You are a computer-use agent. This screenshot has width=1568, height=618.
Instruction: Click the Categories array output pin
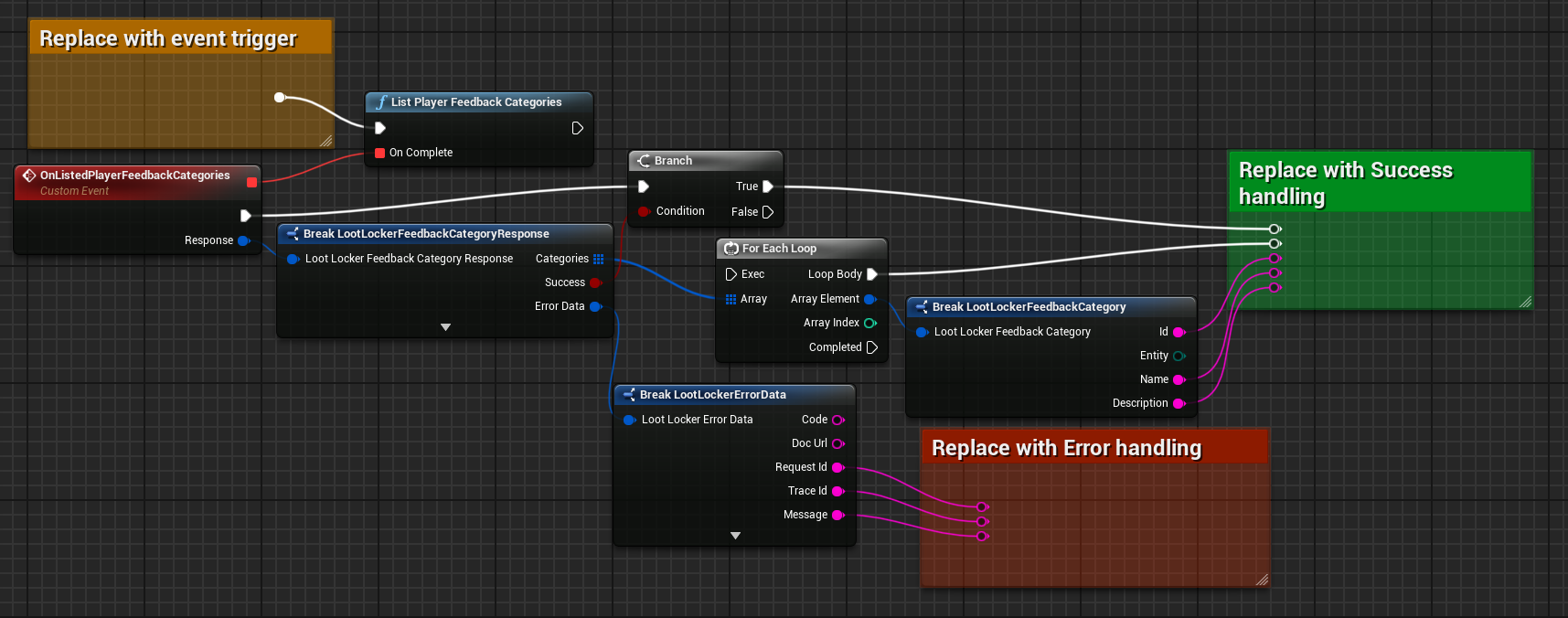599,259
